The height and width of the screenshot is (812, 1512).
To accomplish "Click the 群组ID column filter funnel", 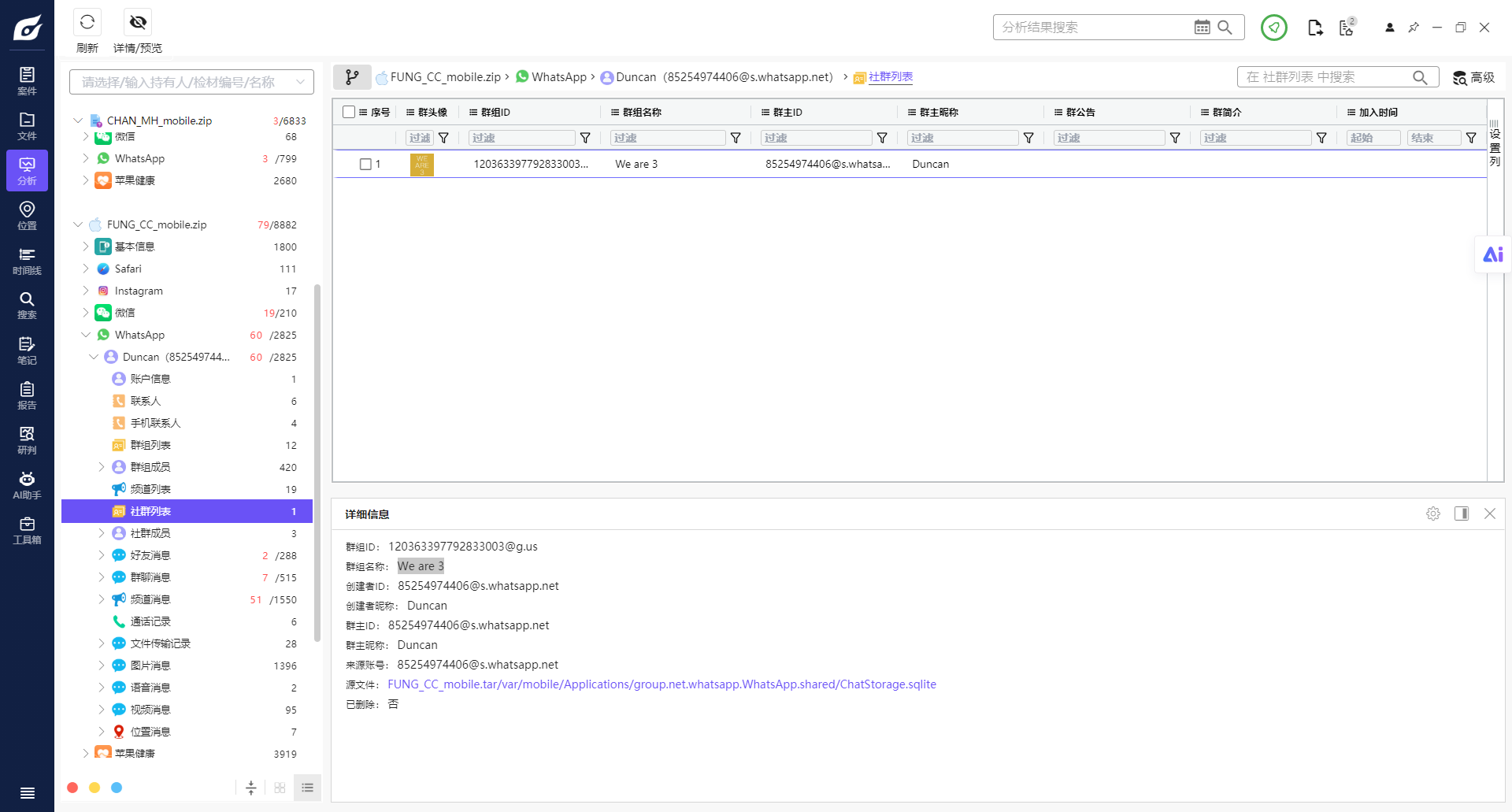I will point(585,138).
